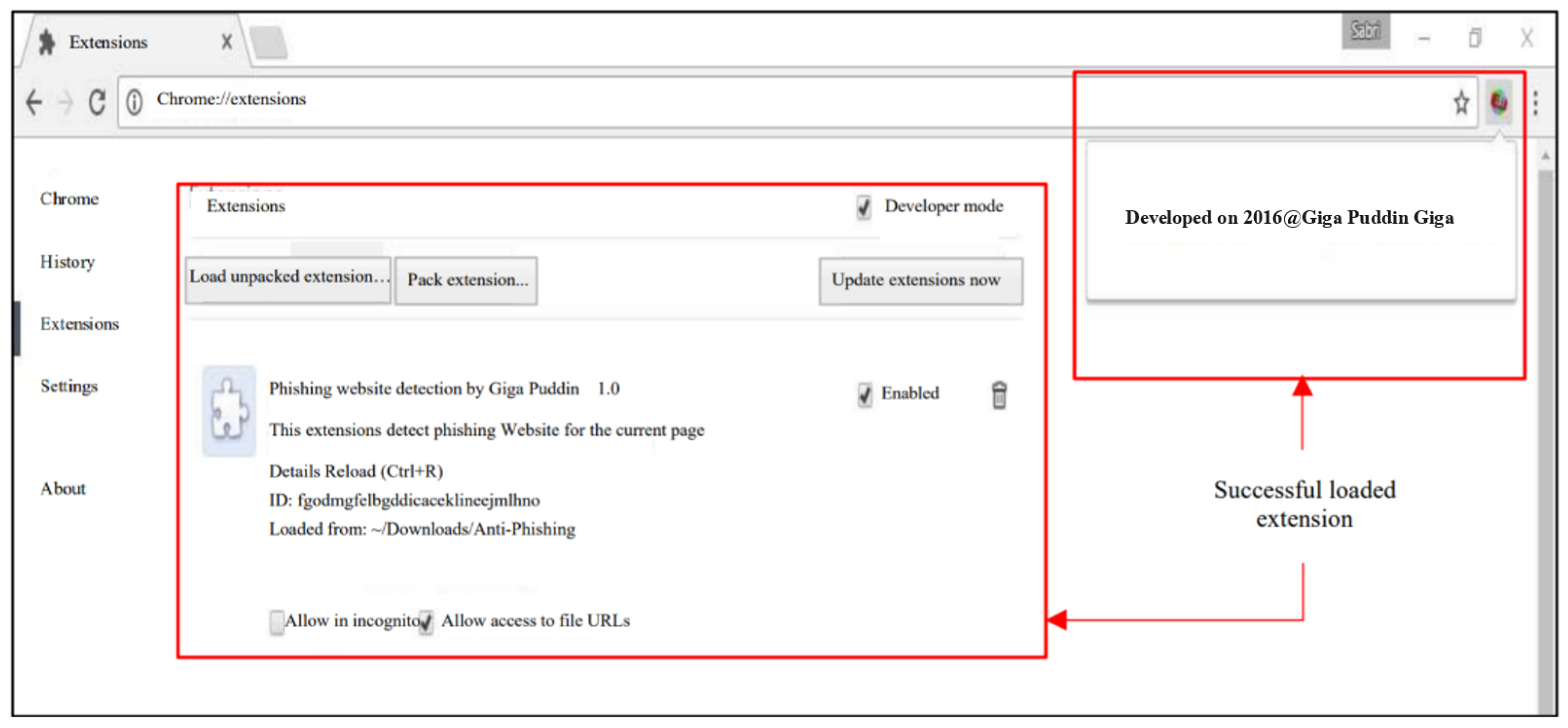Click Pack extension button

click(466, 280)
